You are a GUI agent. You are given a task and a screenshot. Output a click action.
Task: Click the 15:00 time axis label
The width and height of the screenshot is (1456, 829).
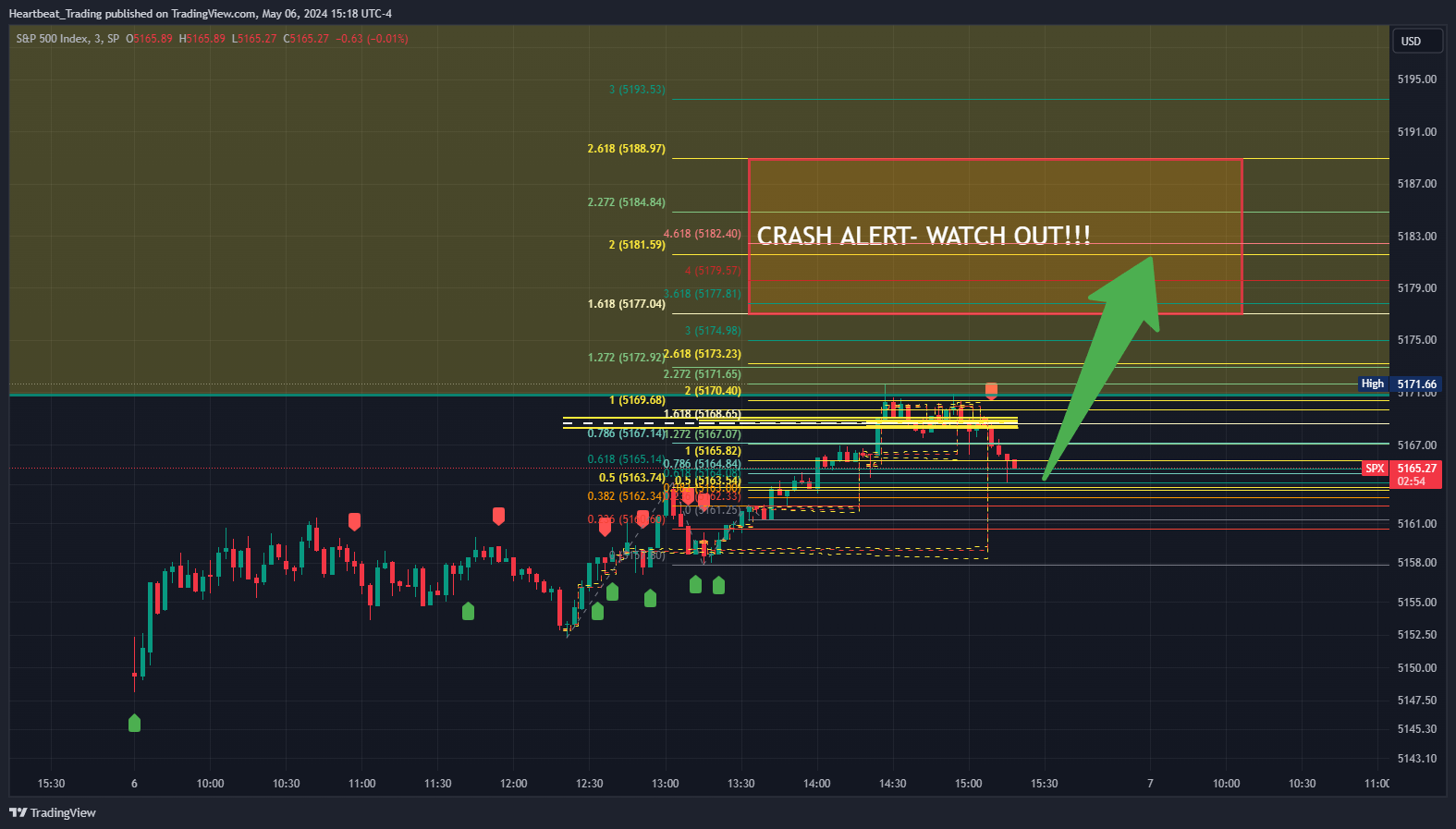coord(969,784)
